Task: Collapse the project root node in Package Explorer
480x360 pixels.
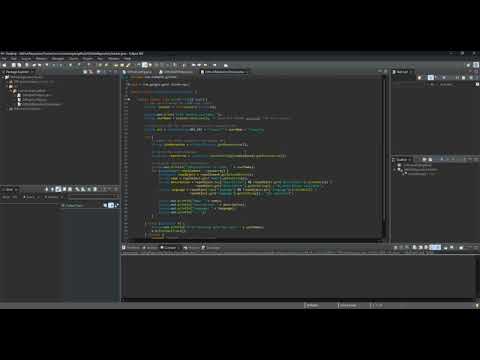Action: [3, 77]
